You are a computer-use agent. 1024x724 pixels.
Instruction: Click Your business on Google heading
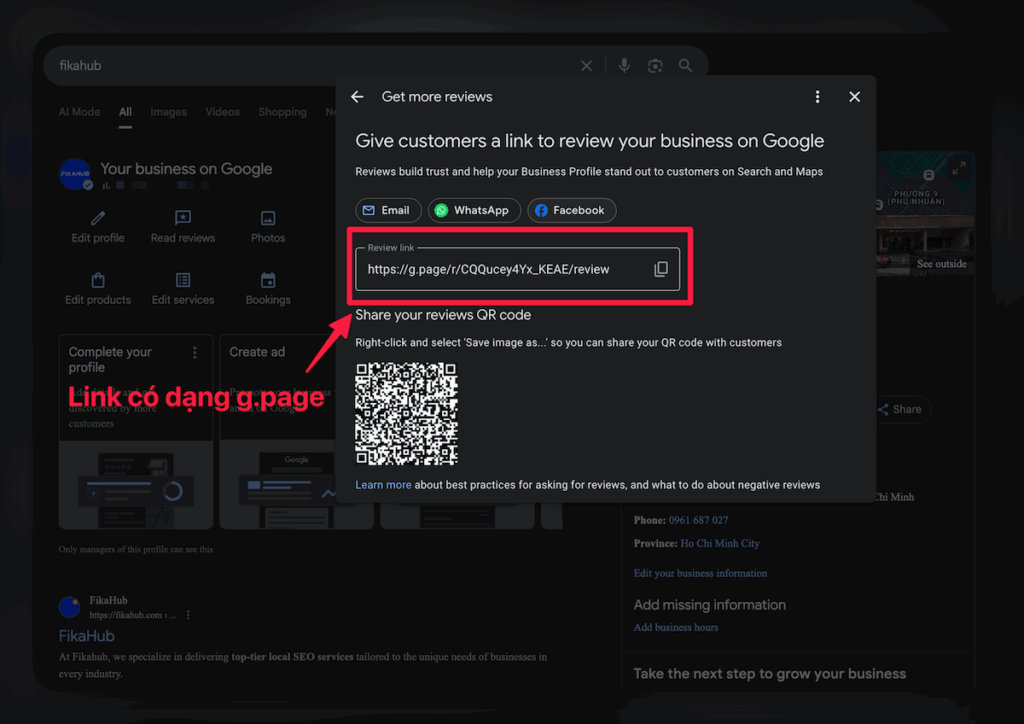(186, 169)
